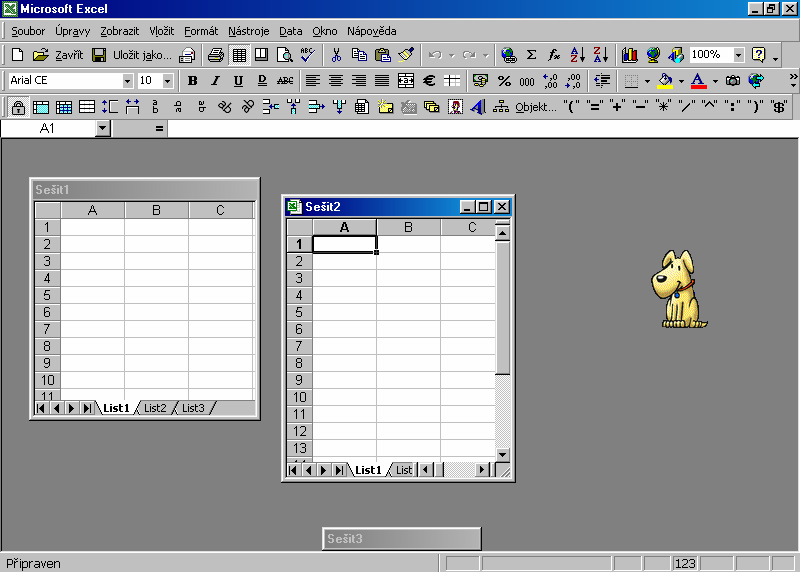This screenshot has width=800, height=572.
Task: Toggle Bold formatting
Action: point(192,81)
